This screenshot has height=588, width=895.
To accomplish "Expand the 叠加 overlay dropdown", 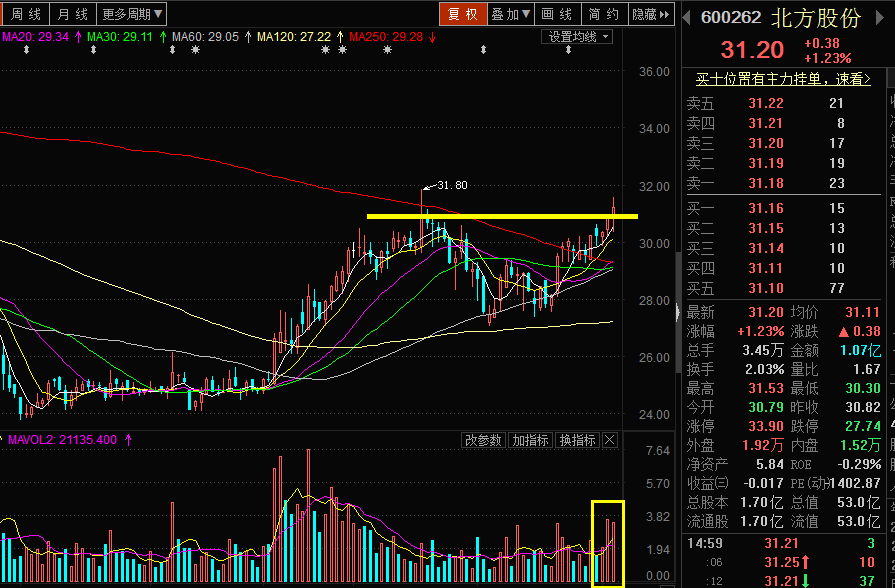I will (x=510, y=14).
